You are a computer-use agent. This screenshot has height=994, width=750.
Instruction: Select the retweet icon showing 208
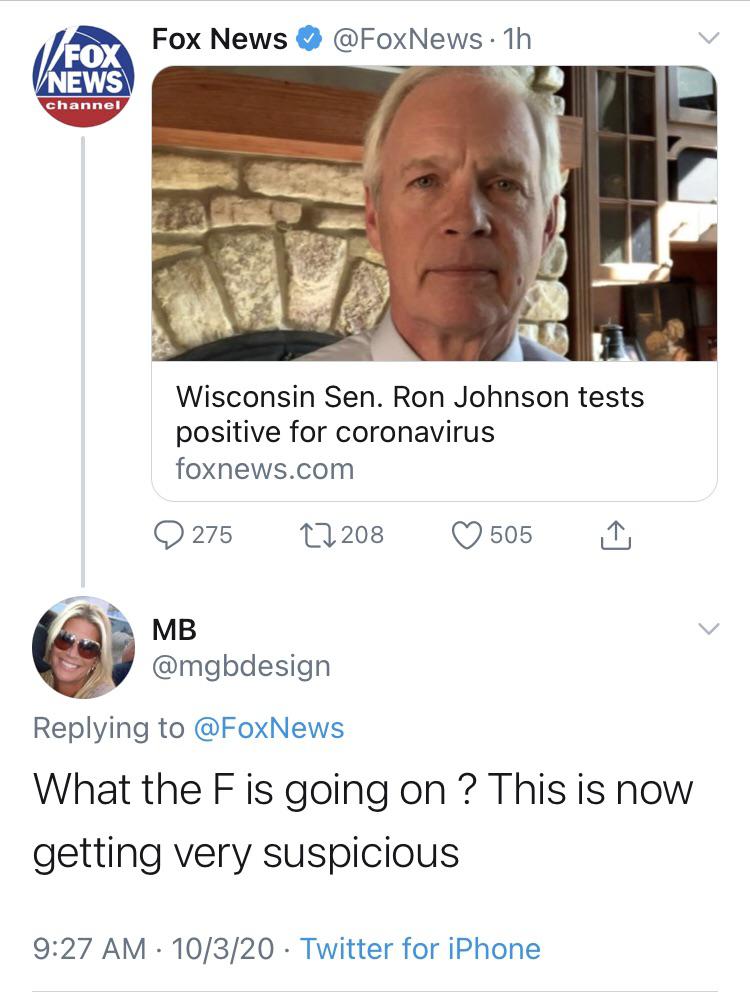pos(318,535)
